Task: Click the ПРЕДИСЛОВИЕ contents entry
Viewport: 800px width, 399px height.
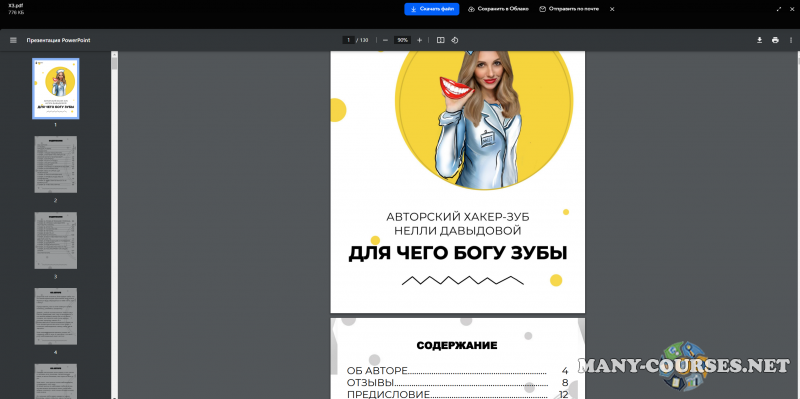Action: 457,394
